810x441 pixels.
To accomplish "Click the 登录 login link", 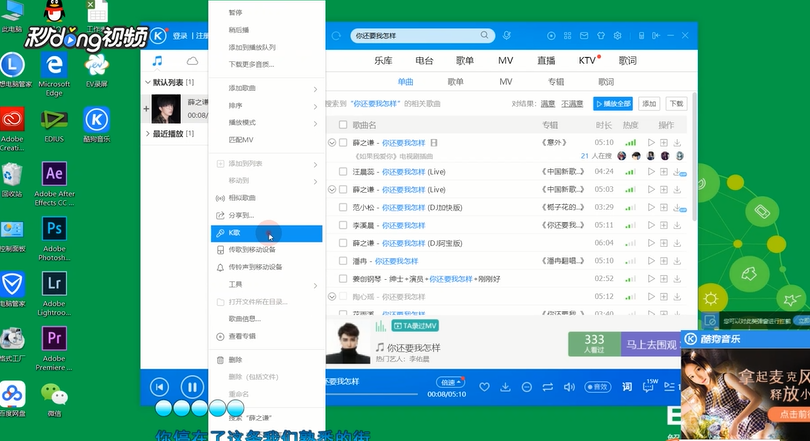I will click(x=180, y=36).
